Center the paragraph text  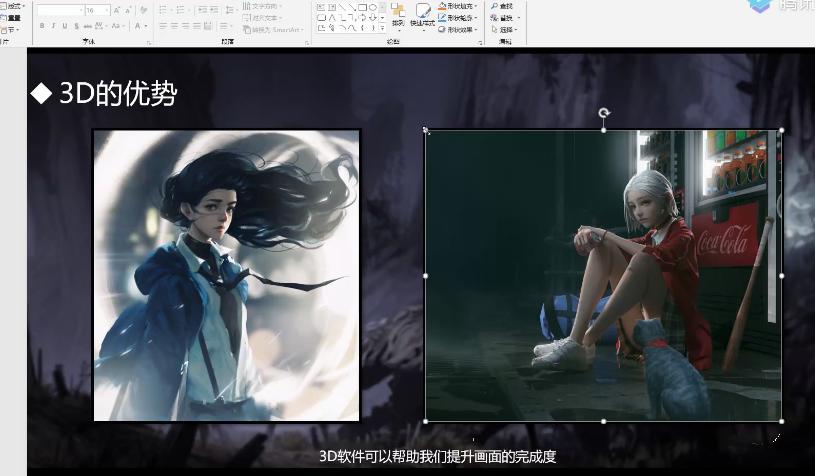coord(175,25)
